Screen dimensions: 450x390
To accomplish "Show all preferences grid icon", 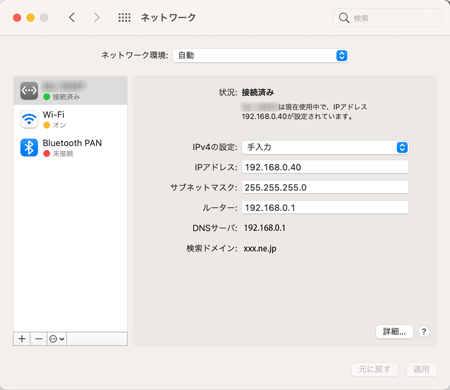I will click(124, 17).
